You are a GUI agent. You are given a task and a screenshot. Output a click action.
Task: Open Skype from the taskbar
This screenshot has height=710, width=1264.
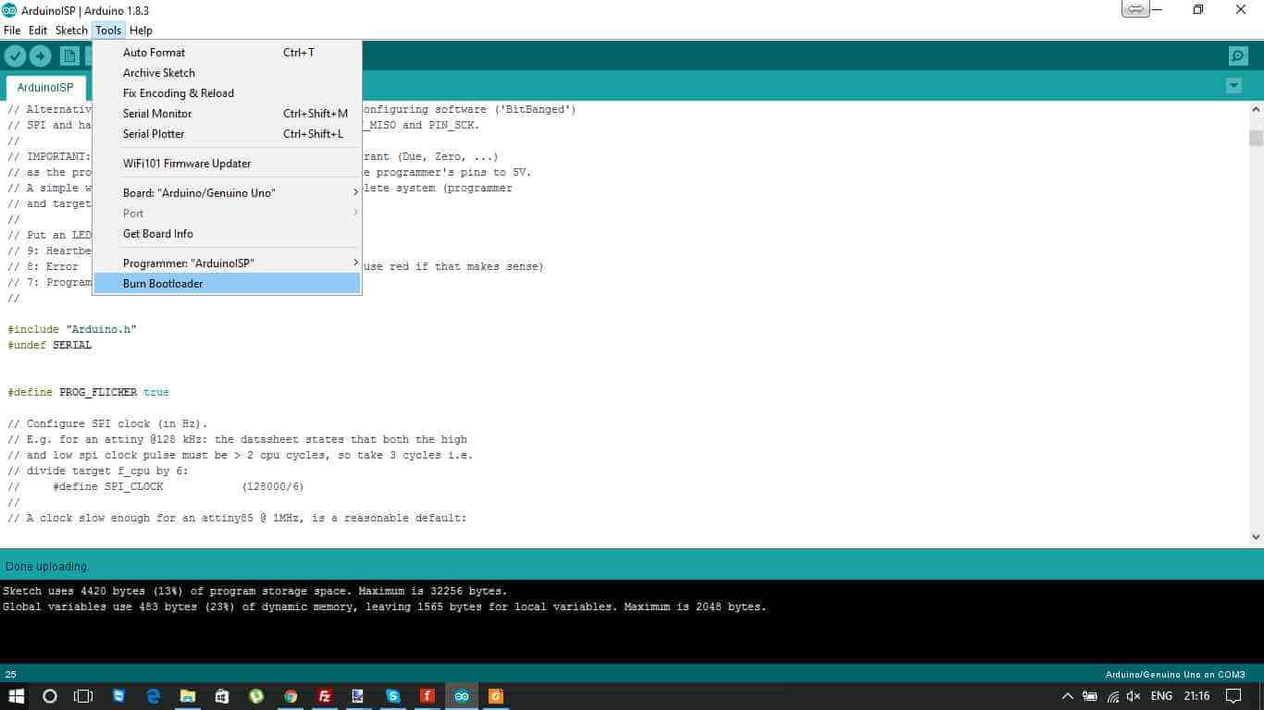393,696
